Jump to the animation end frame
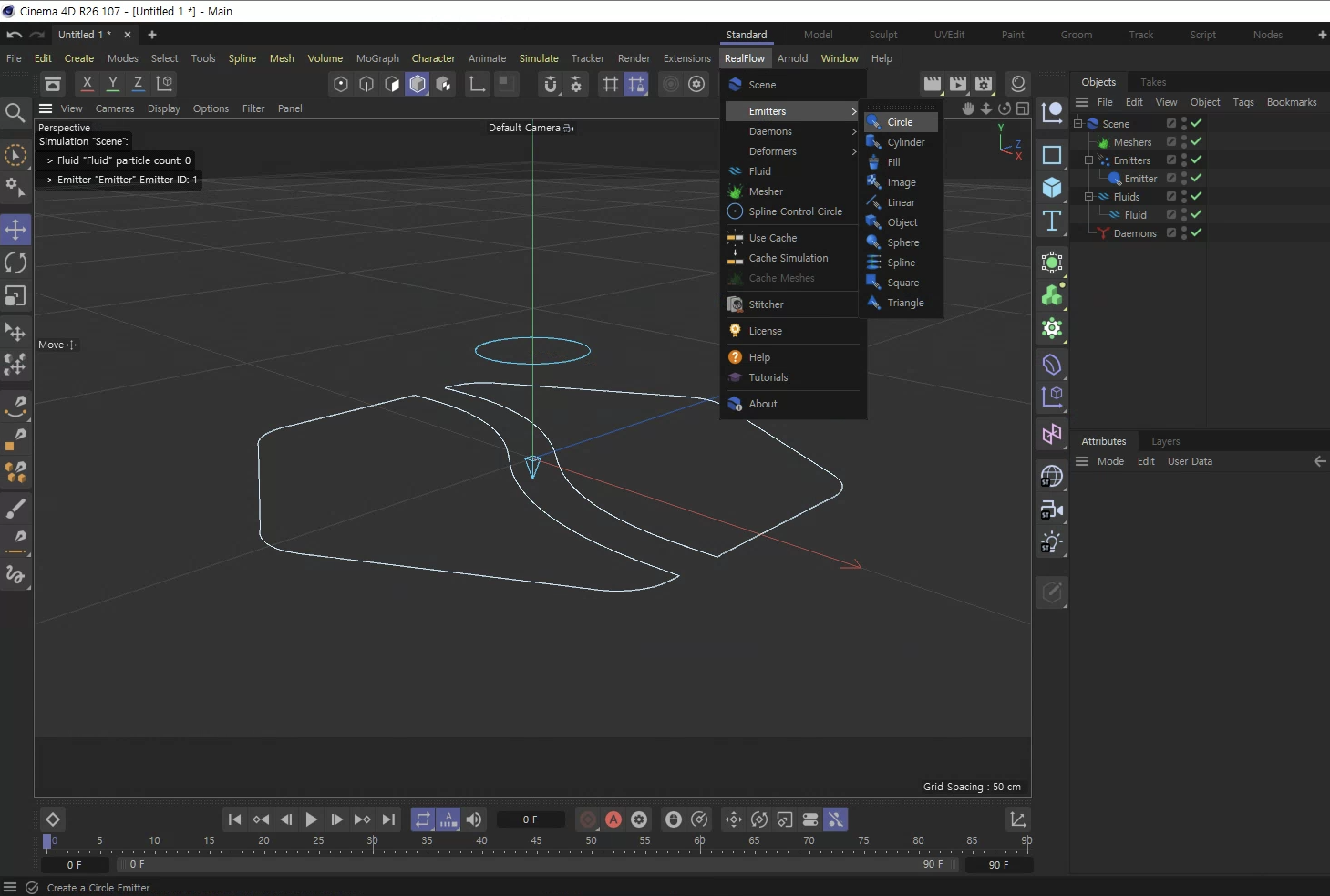Screen dimensions: 1330x896 click(x=389, y=819)
